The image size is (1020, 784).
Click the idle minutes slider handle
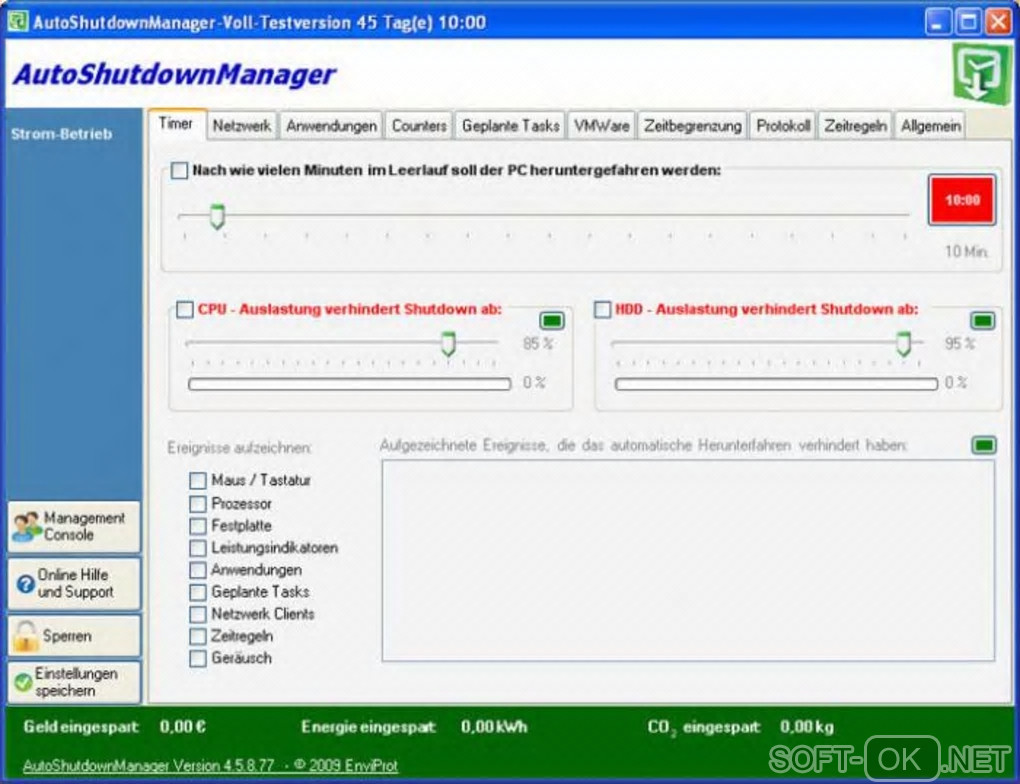click(x=217, y=217)
